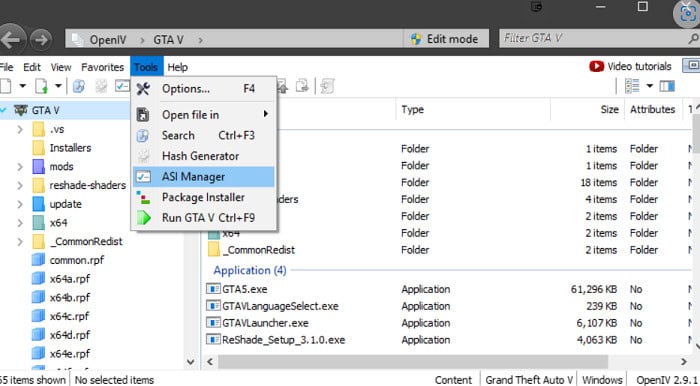Open the Favorites menu

[102, 67]
